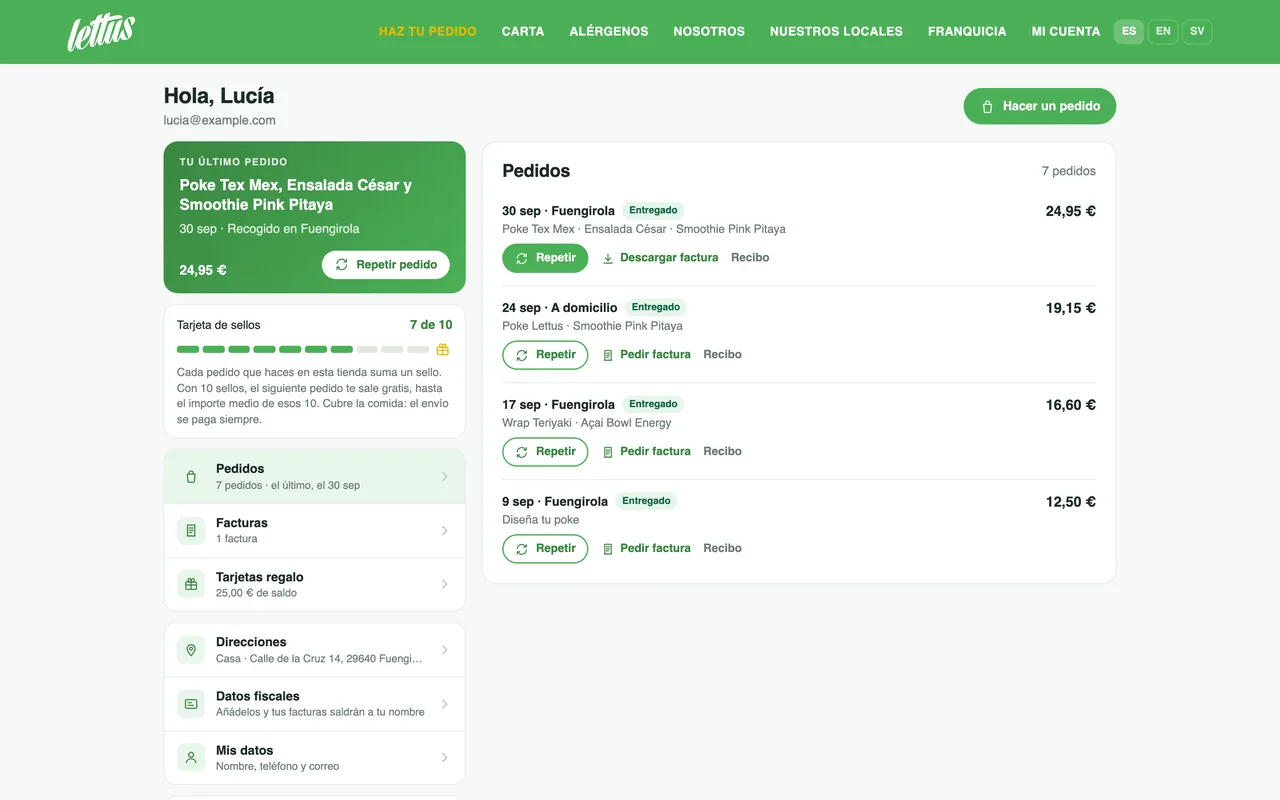Request invoice for 9 sep order
This screenshot has height=800, width=1280.
[646, 549]
